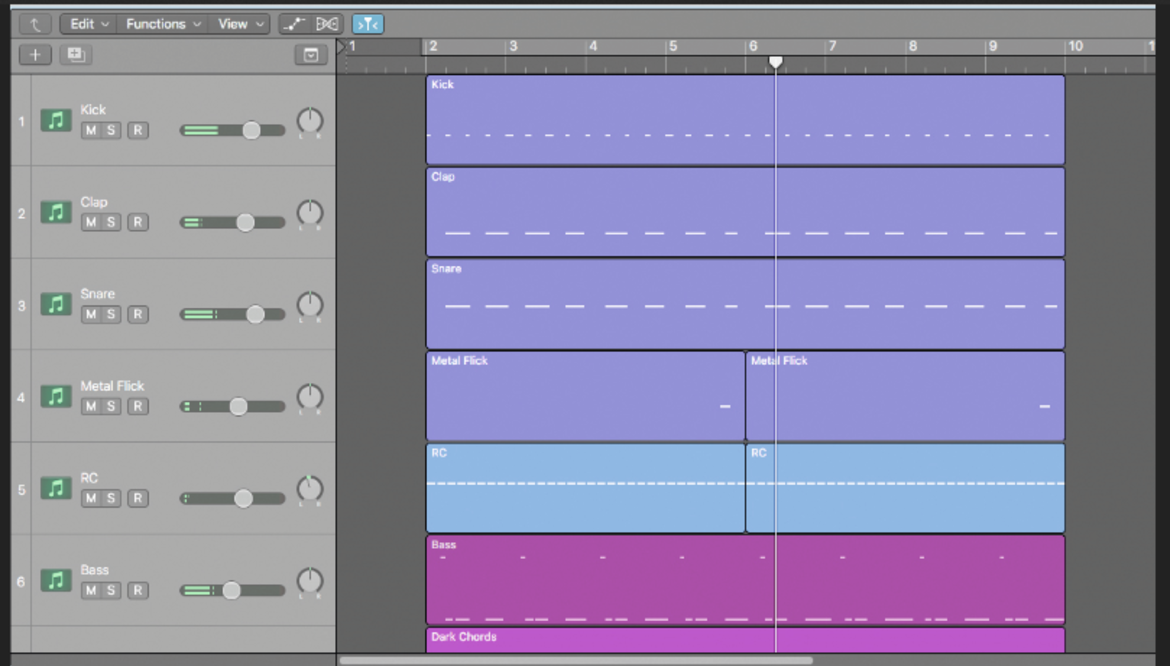Select the Snare track name label
The height and width of the screenshot is (666, 1170).
coord(98,294)
